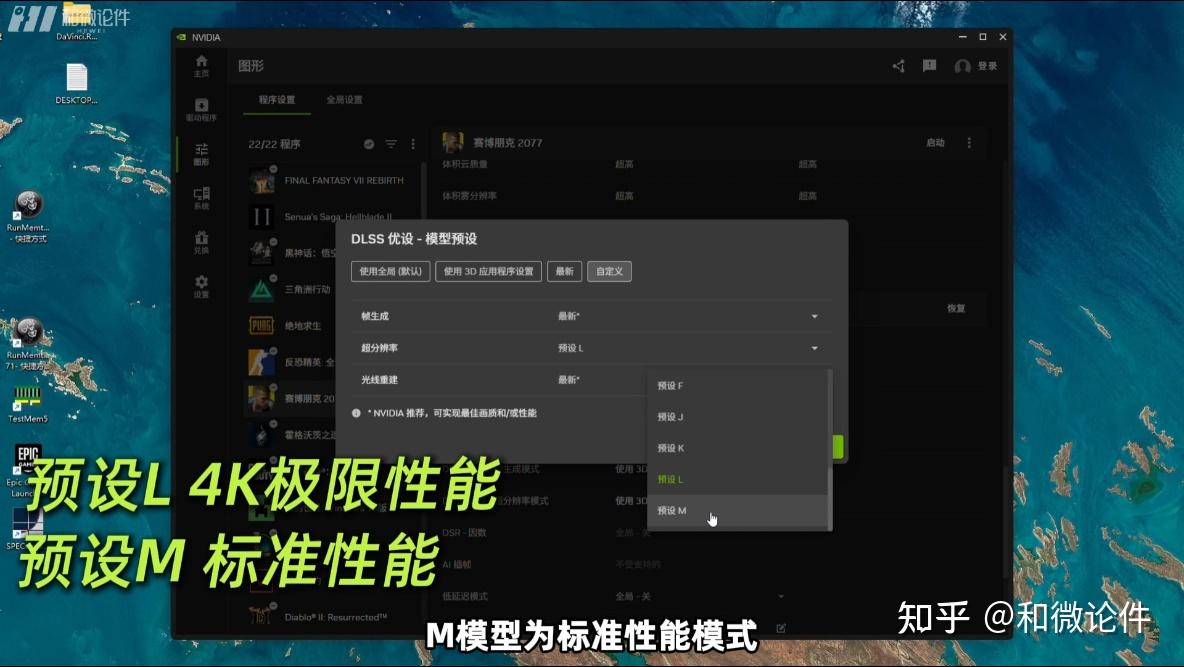This screenshot has height=667, width=1184.
Task: Click the 使用 3D 应用程序设置 button
Action: click(x=489, y=271)
